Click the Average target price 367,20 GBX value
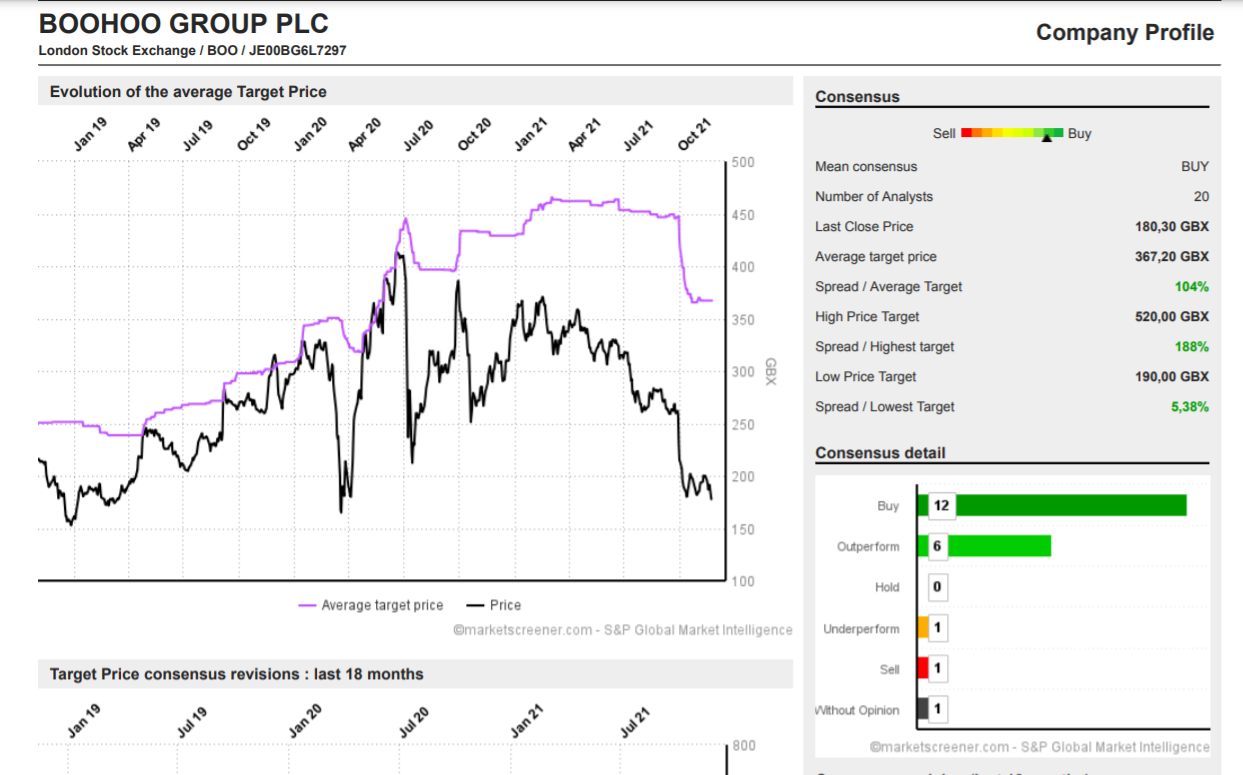Screen dimensions: 1243x775 coord(1171,257)
